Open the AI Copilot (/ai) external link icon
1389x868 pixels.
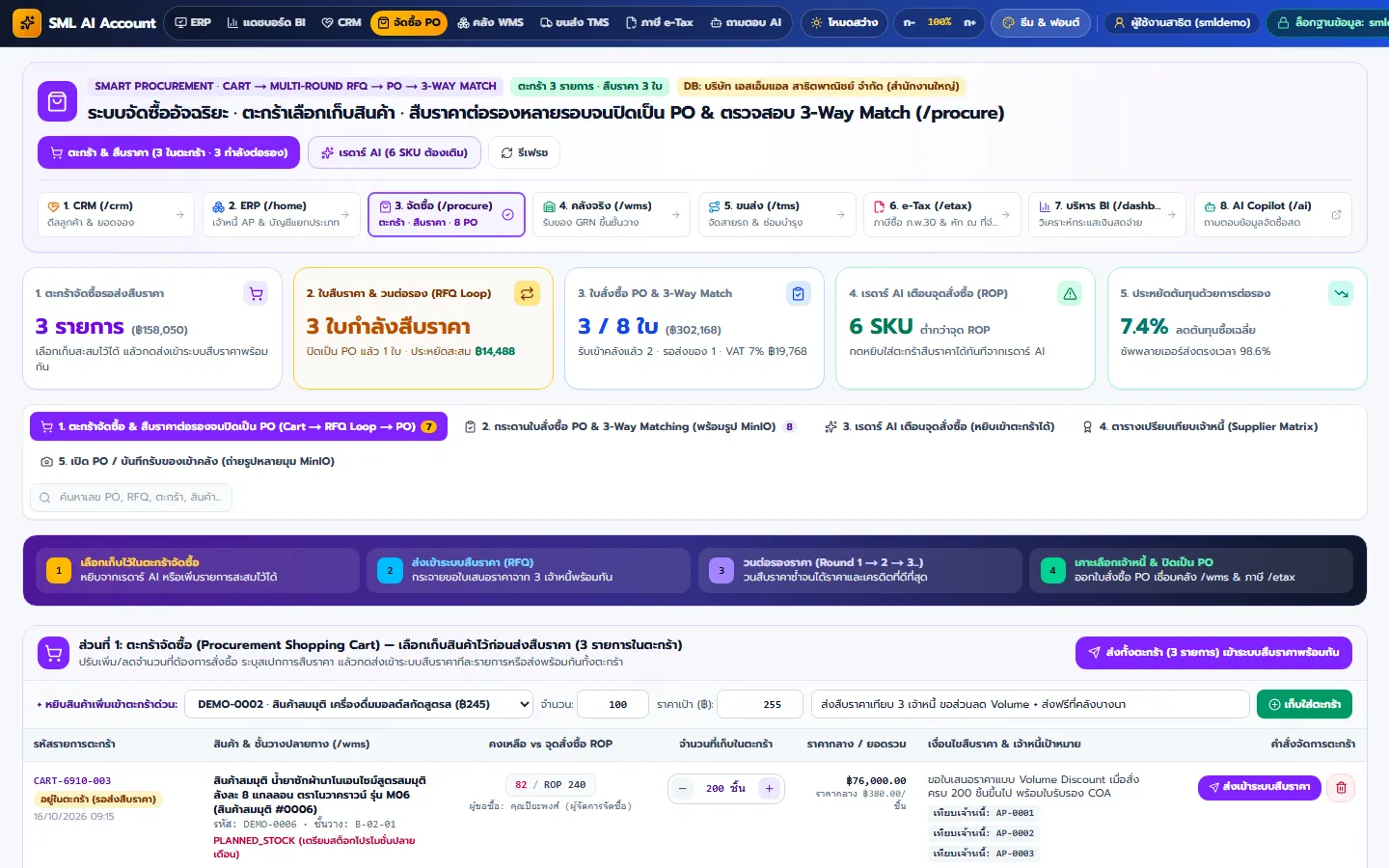click(1336, 214)
